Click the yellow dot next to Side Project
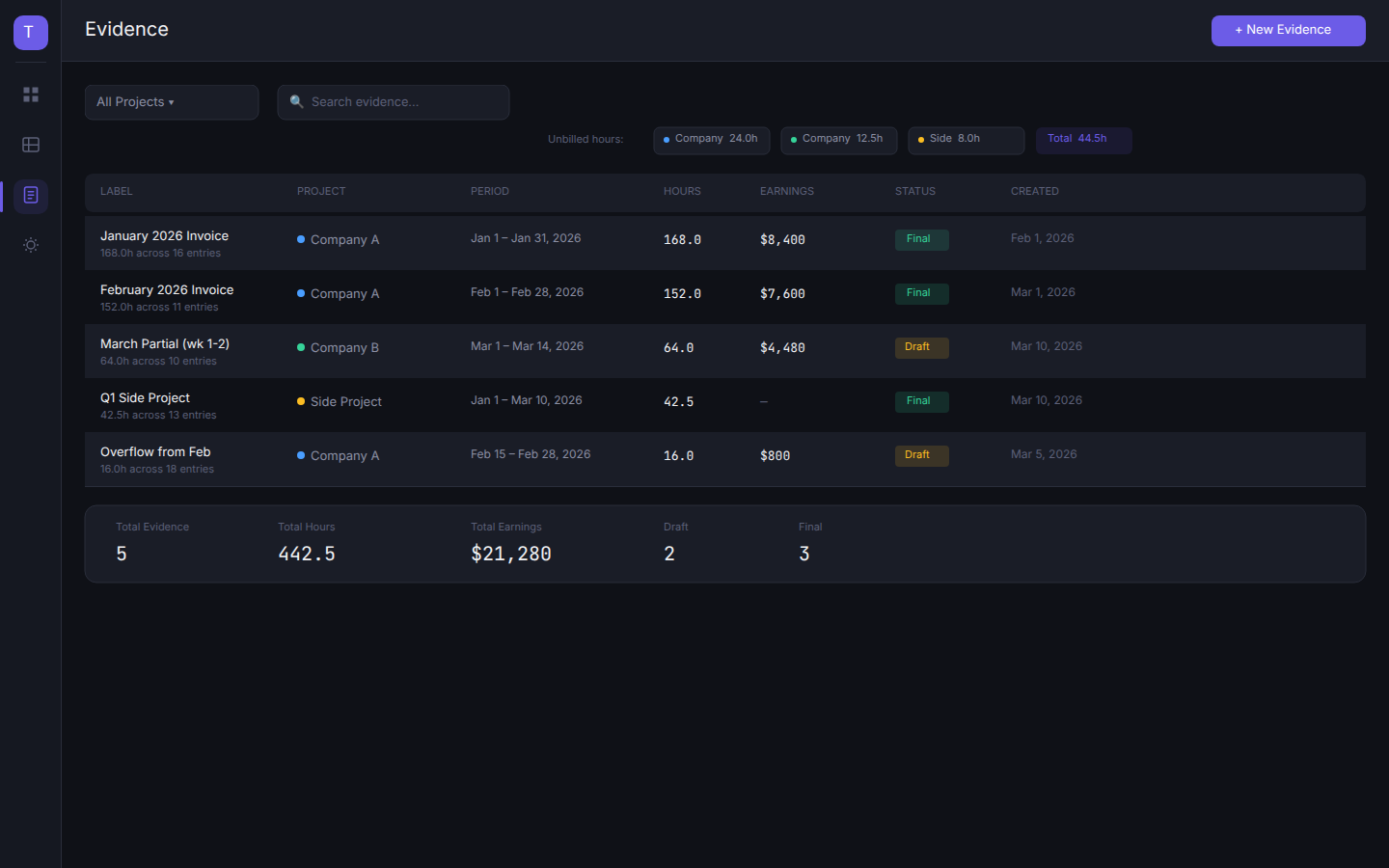The width and height of the screenshot is (1389, 868). pos(301,401)
